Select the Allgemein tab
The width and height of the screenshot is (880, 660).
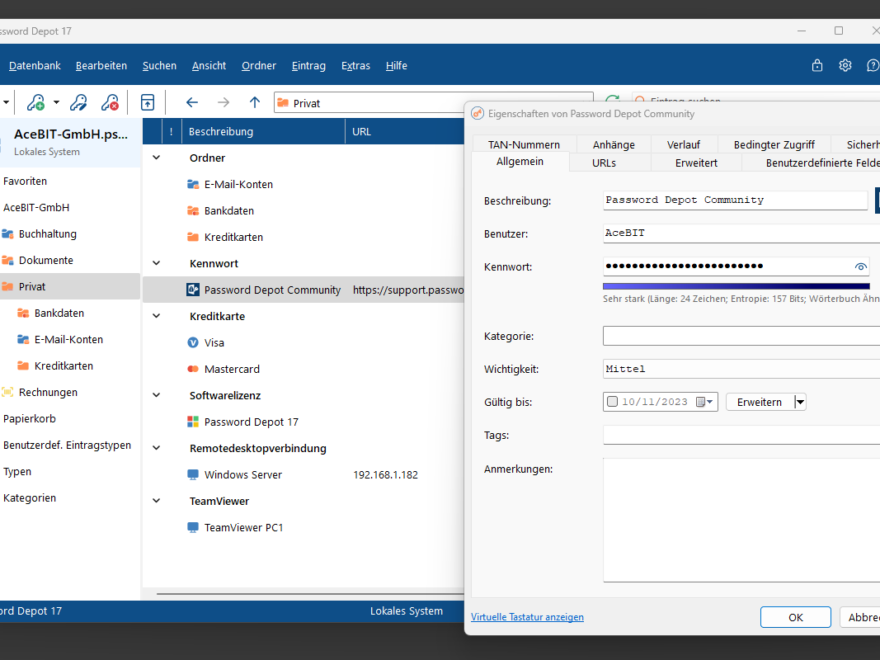(x=520, y=162)
